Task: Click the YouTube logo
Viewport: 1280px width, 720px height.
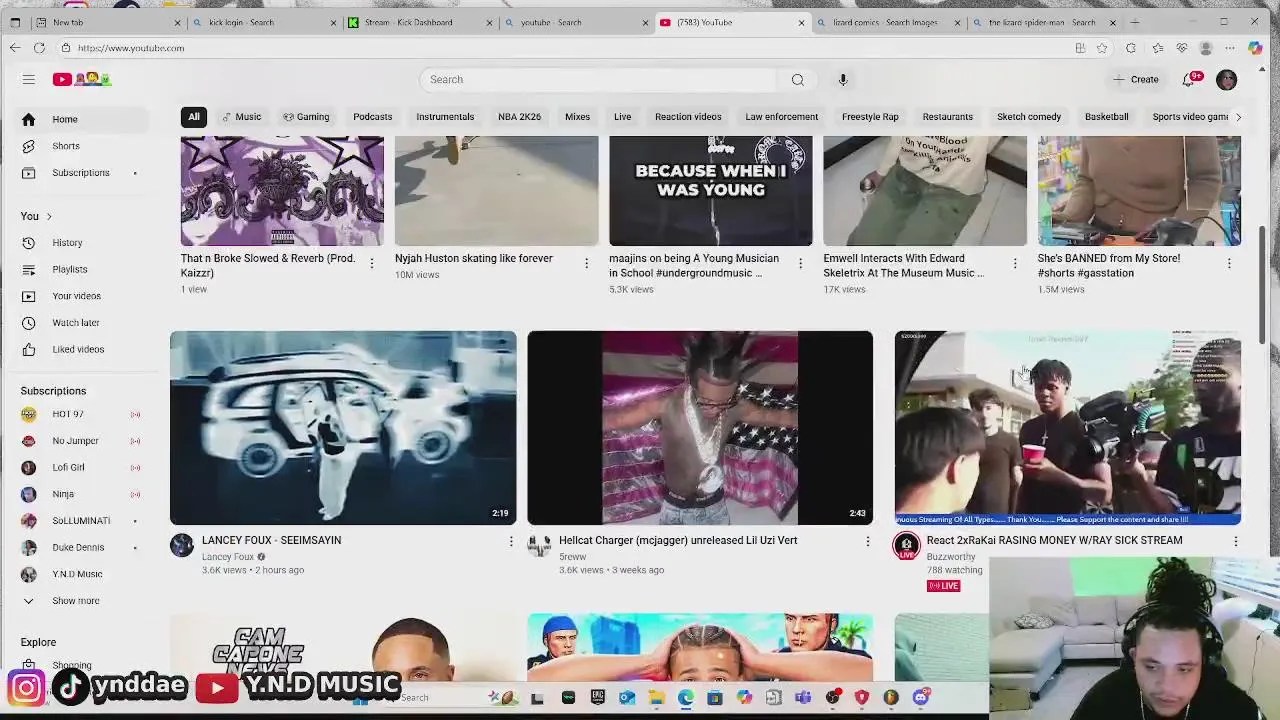Action: coord(82,79)
